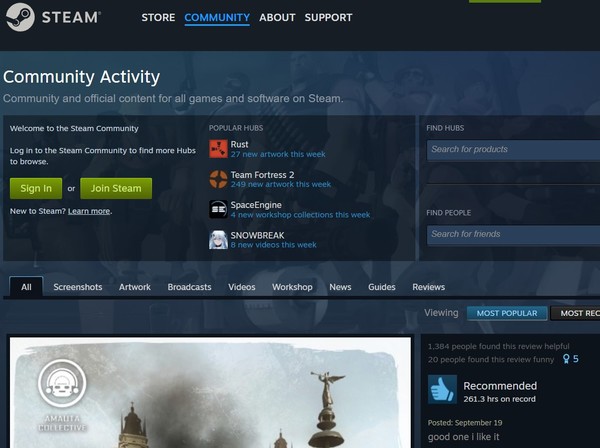Switch to the Workshop tab
The width and height of the screenshot is (600, 448).
[x=292, y=287]
